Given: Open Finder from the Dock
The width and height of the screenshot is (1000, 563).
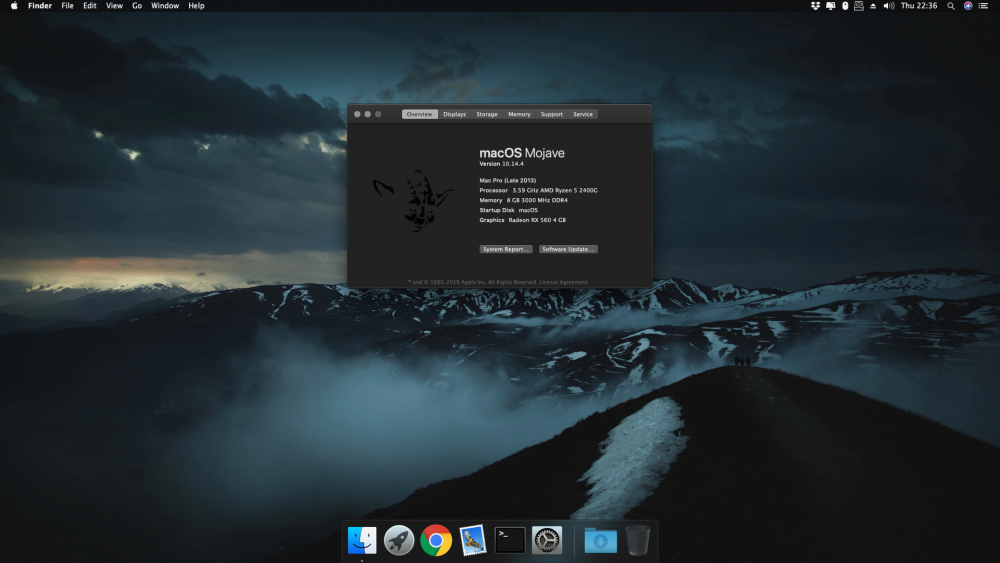Looking at the screenshot, I should [362, 540].
